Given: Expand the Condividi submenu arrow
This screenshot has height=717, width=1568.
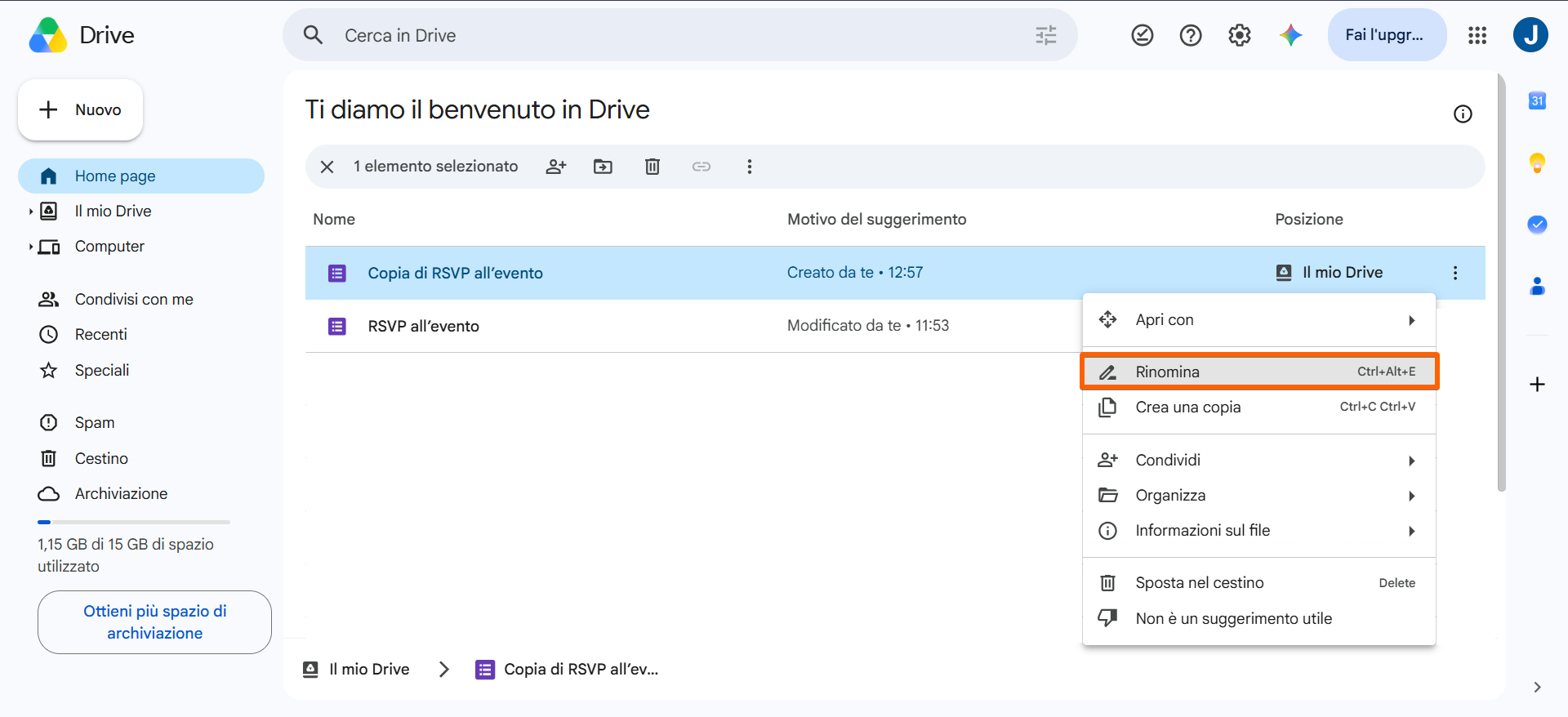Looking at the screenshot, I should click(1411, 461).
